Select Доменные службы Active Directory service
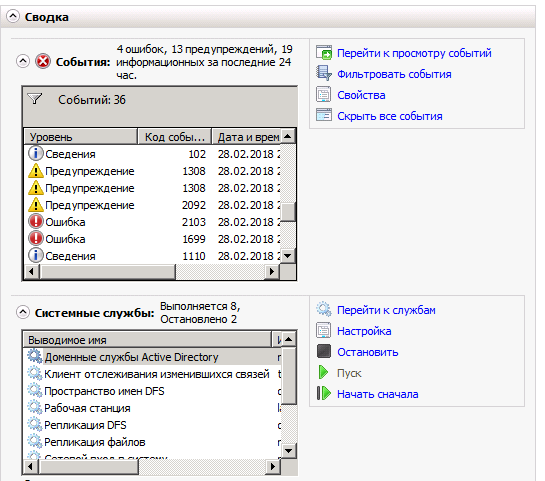 tap(153, 357)
